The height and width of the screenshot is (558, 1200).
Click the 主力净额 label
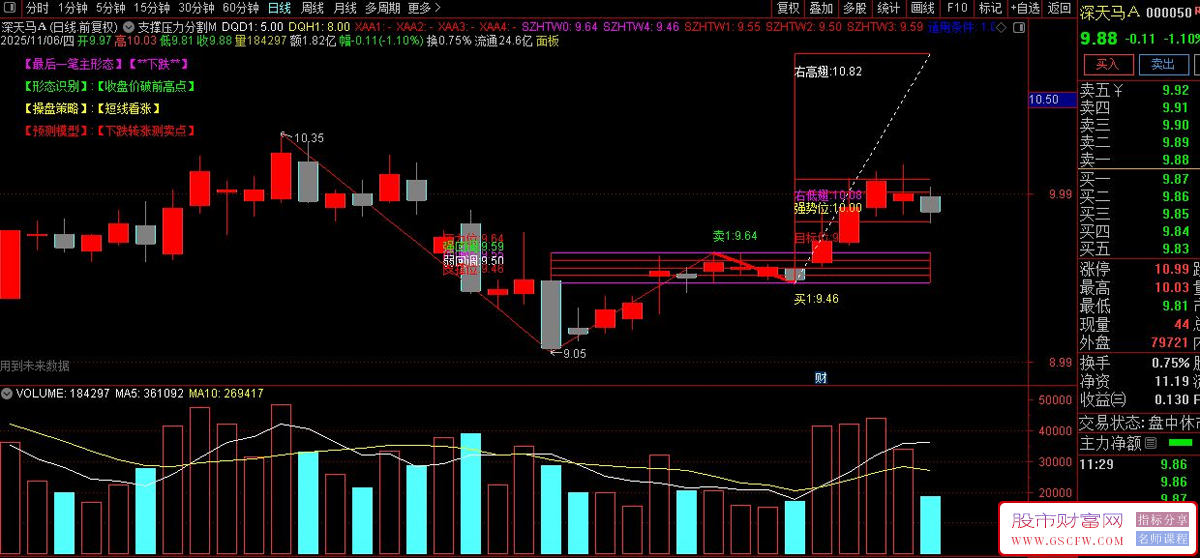click(x=1110, y=443)
